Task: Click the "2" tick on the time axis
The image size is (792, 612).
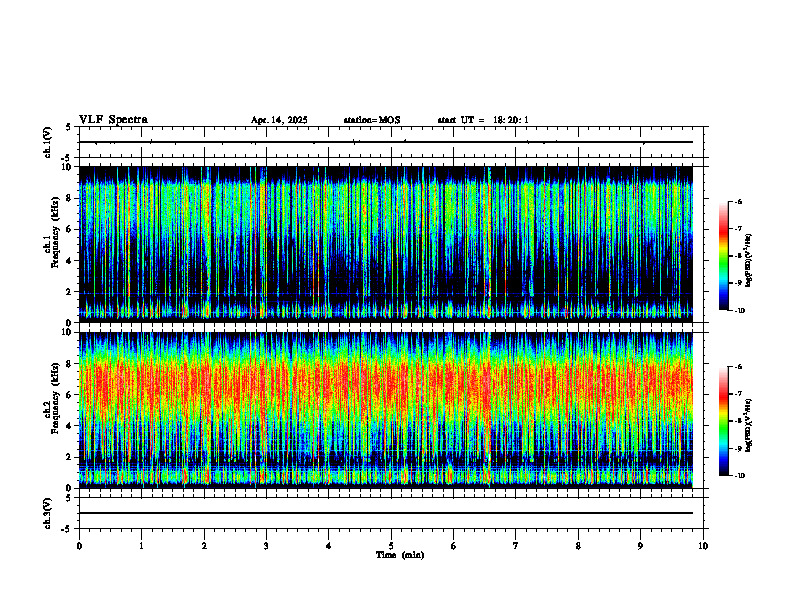Action: (x=204, y=546)
